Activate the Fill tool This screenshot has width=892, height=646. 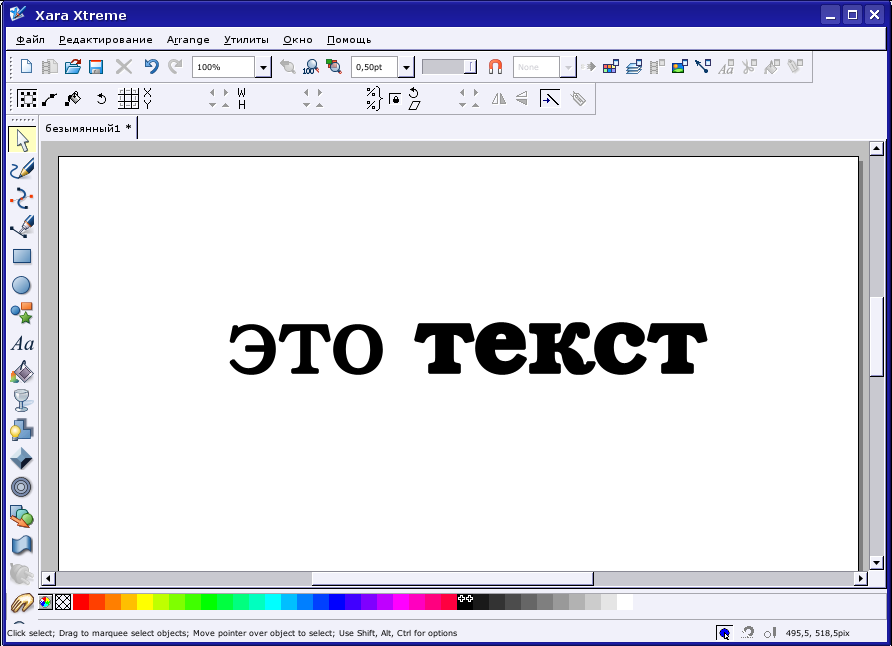pyautogui.click(x=21, y=372)
